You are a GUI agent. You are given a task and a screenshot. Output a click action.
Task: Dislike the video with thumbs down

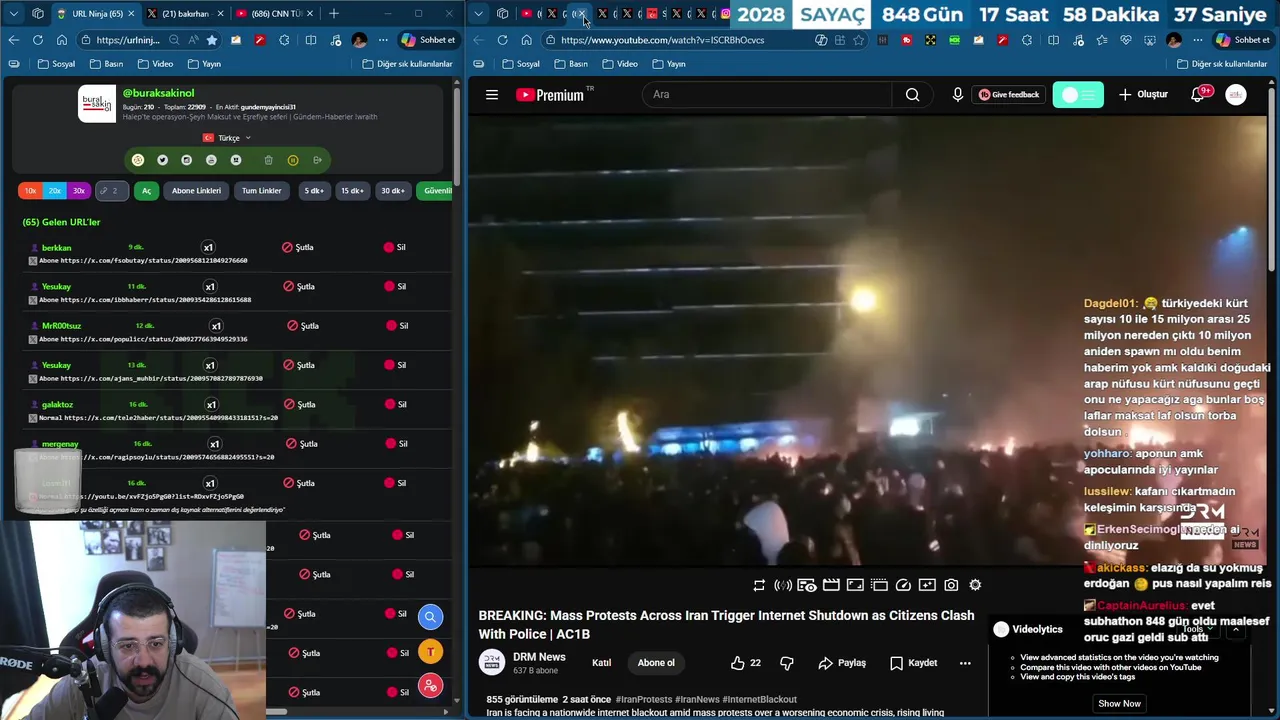click(787, 663)
